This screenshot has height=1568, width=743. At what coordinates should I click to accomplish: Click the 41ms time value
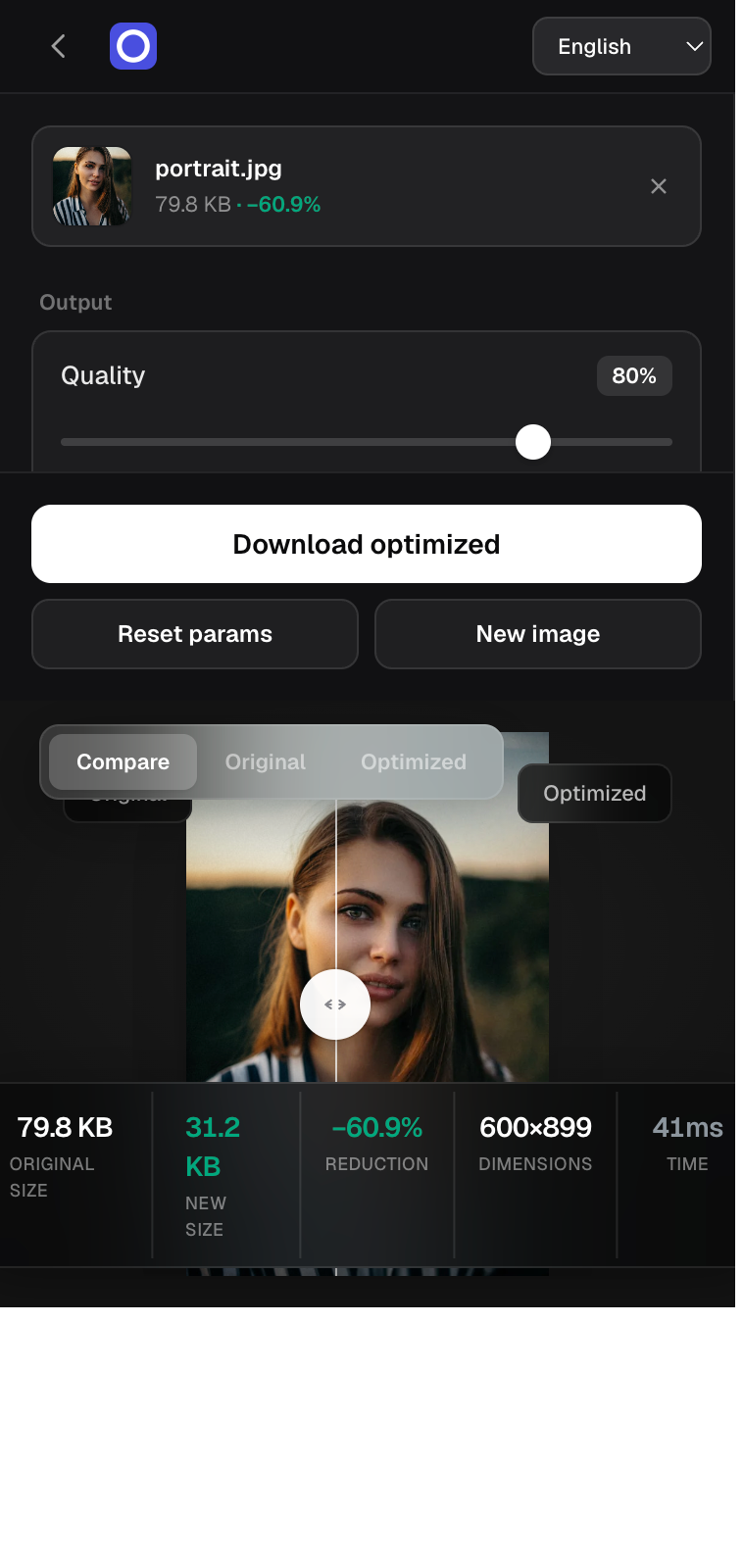point(687,1127)
